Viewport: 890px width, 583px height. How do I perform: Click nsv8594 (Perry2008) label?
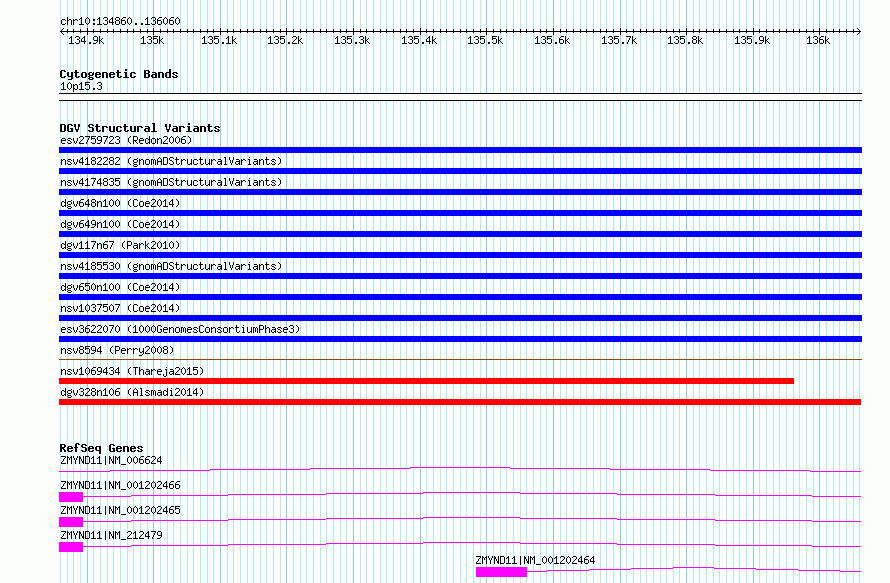(117, 350)
